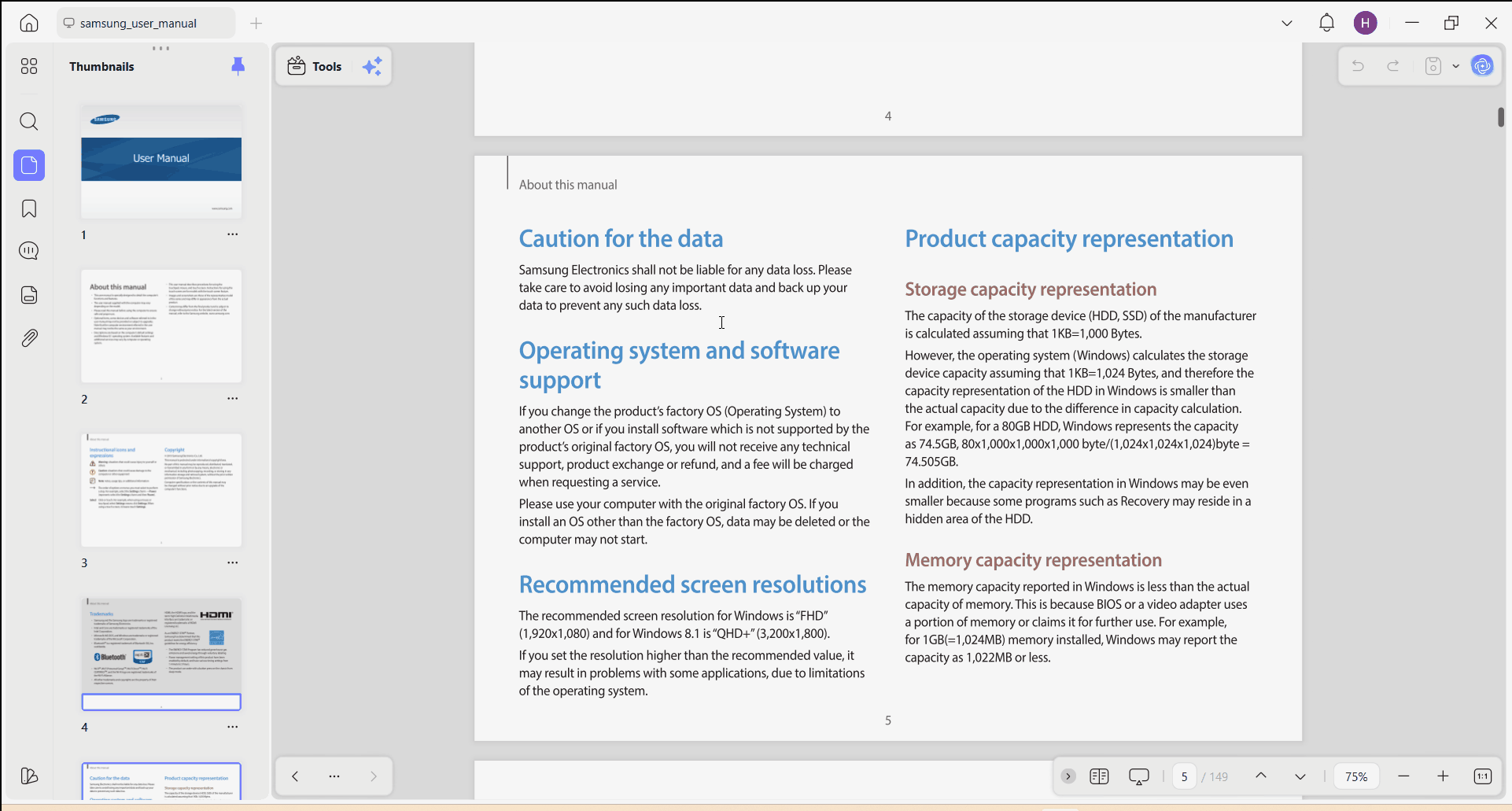Open options for thumbnail page 2

233,399
